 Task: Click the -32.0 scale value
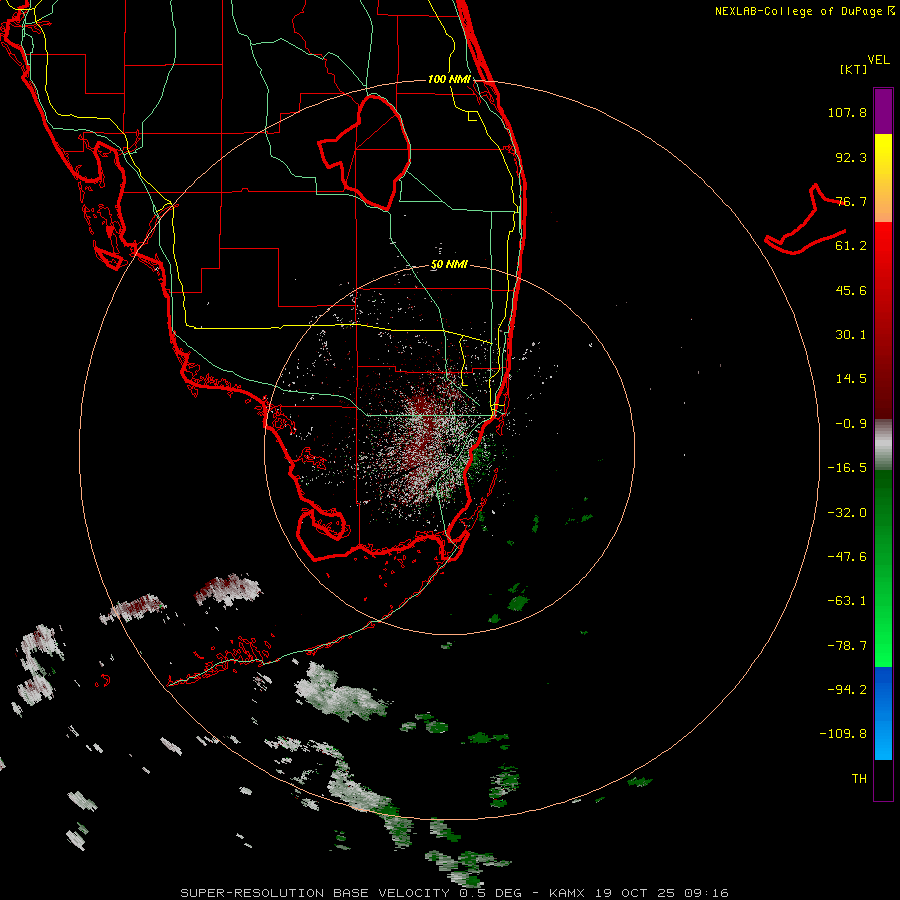point(847,513)
